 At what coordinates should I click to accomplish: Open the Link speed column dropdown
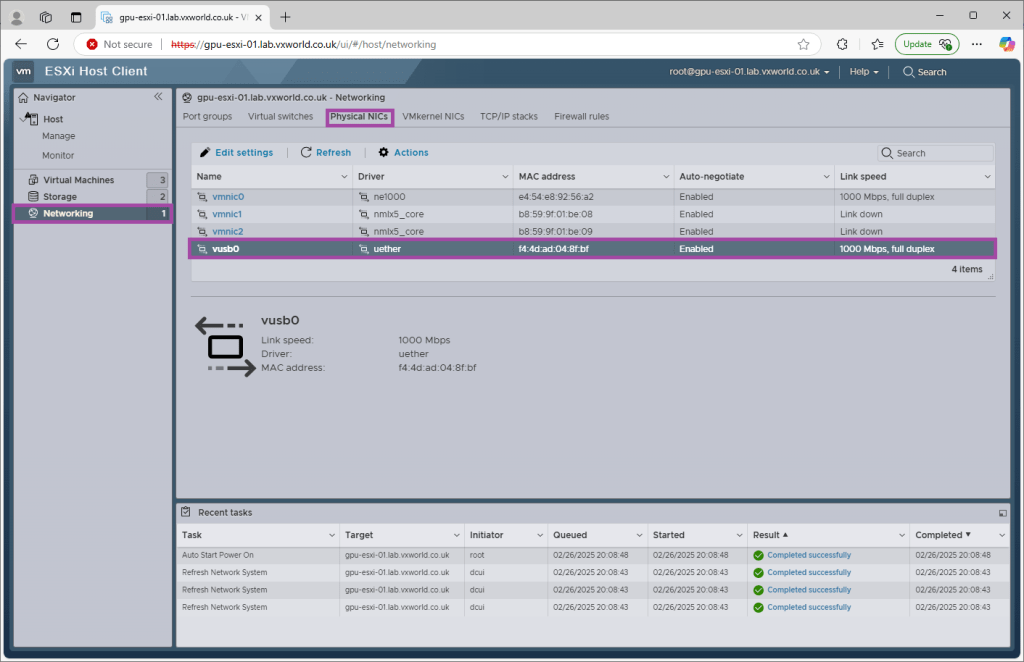tap(988, 177)
